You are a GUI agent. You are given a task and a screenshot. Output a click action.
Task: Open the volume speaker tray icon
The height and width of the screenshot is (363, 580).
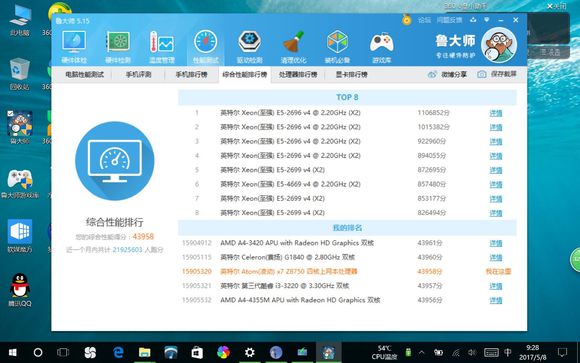point(472,352)
